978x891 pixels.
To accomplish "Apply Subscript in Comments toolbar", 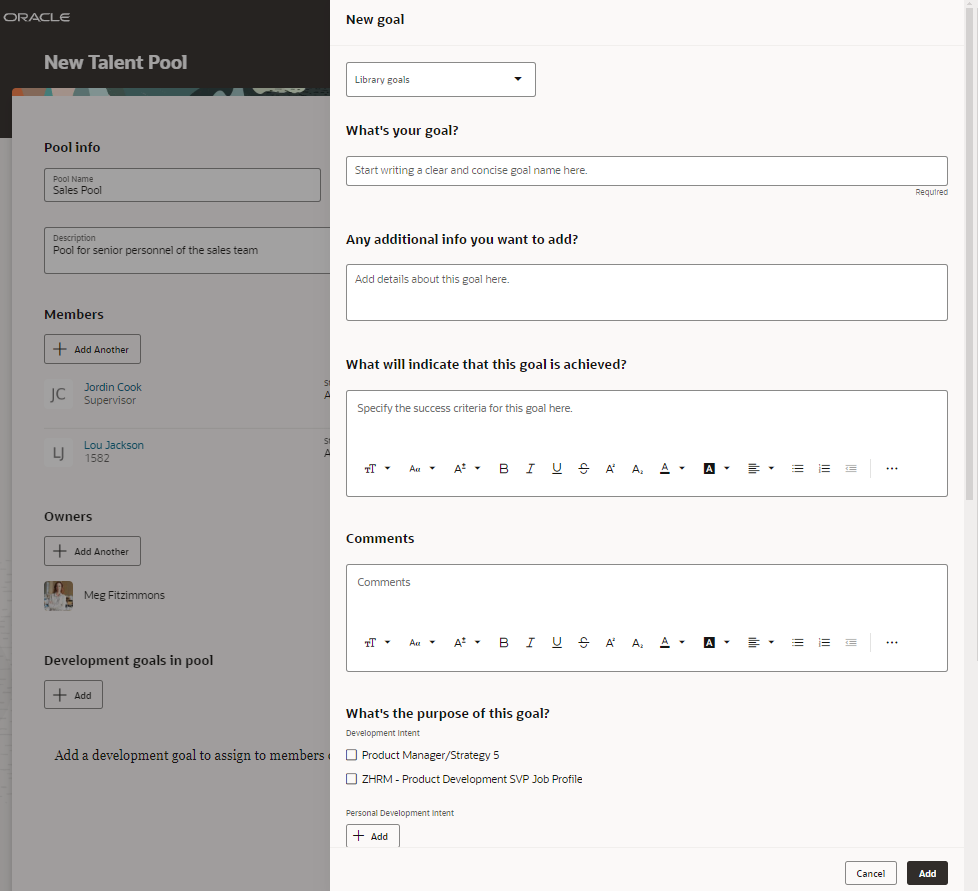I will pyautogui.click(x=637, y=642).
